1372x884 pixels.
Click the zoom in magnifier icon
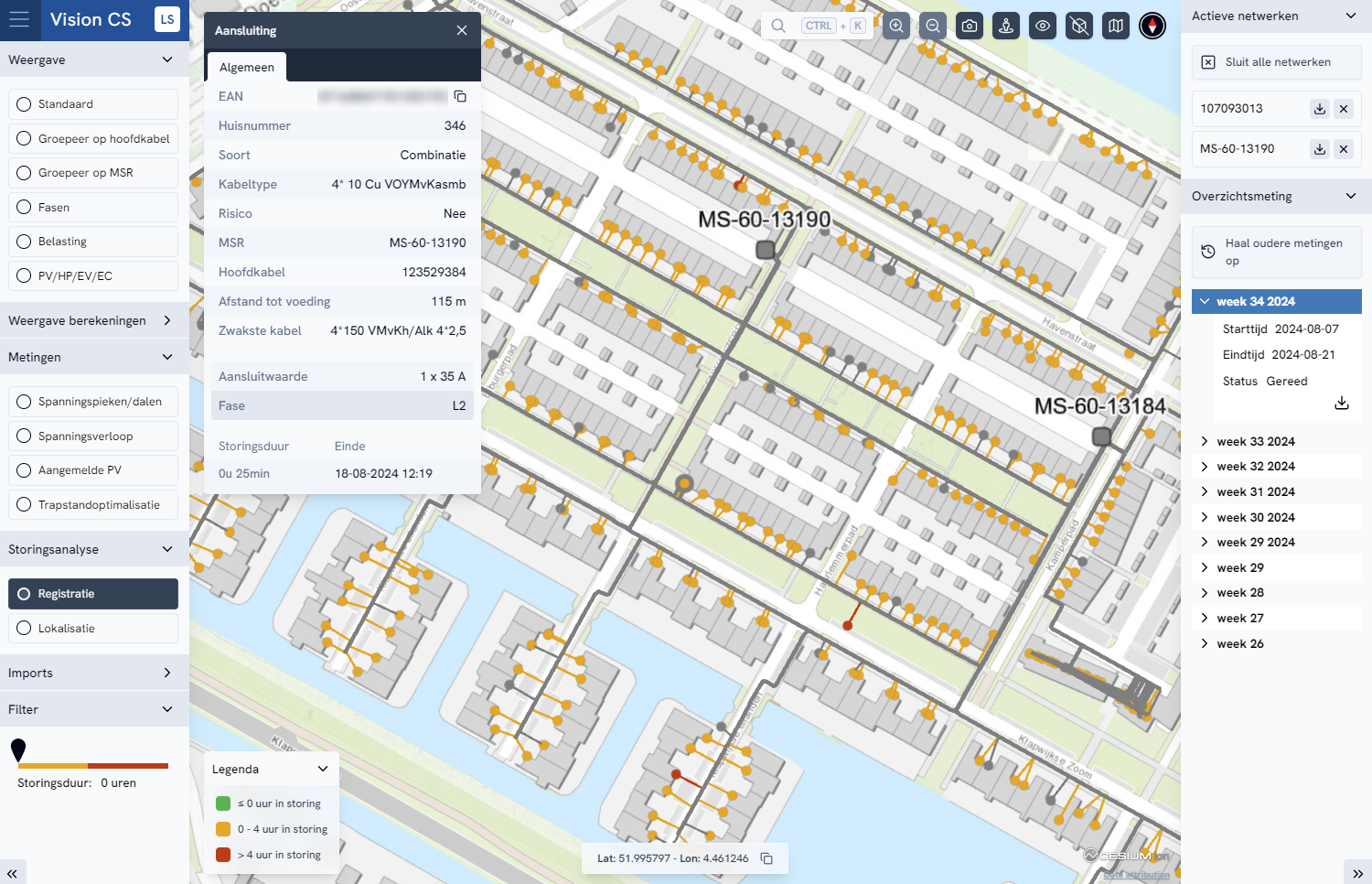point(896,26)
